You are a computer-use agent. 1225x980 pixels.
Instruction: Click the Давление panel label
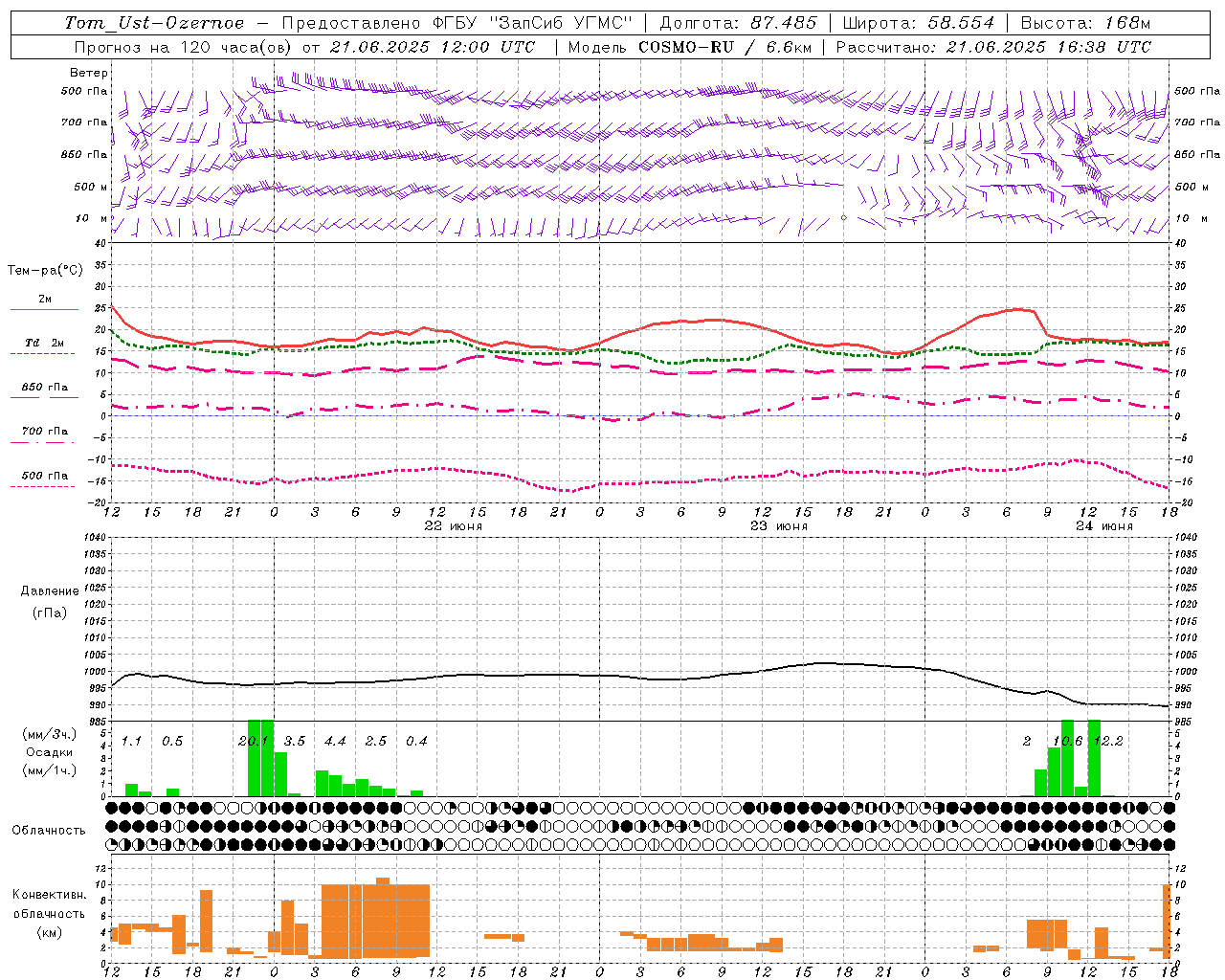coord(50,591)
